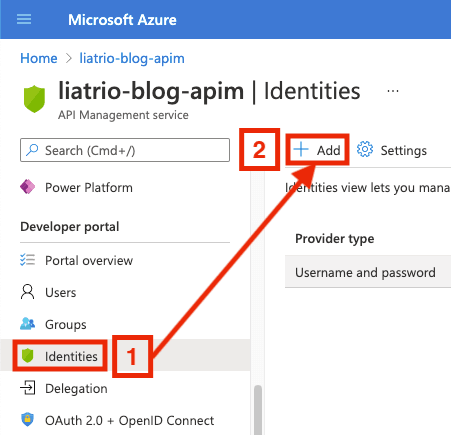Click the Groups people icon

pyautogui.click(x=27, y=323)
